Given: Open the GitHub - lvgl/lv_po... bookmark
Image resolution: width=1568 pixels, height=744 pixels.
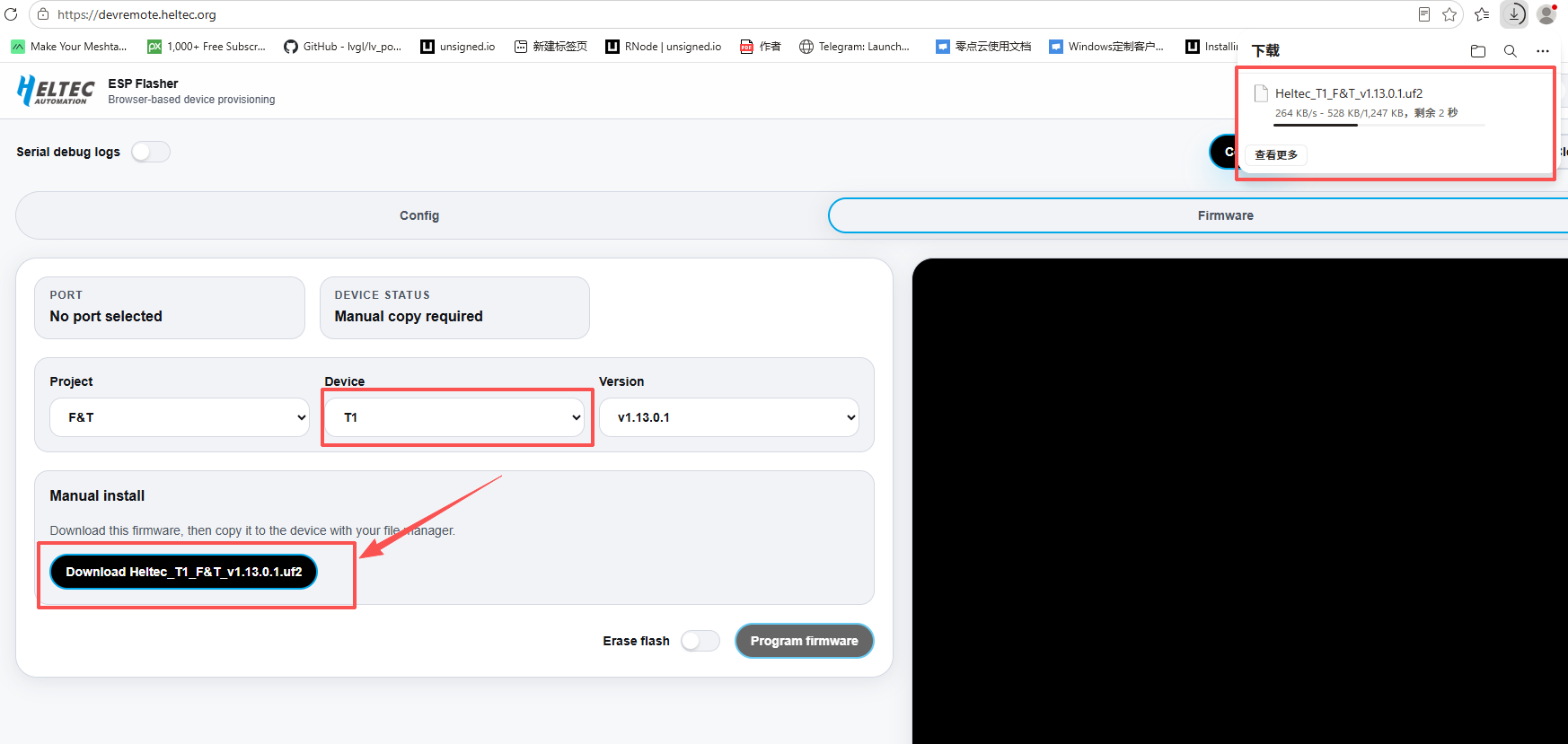Looking at the screenshot, I should click(x=342, y=47).
